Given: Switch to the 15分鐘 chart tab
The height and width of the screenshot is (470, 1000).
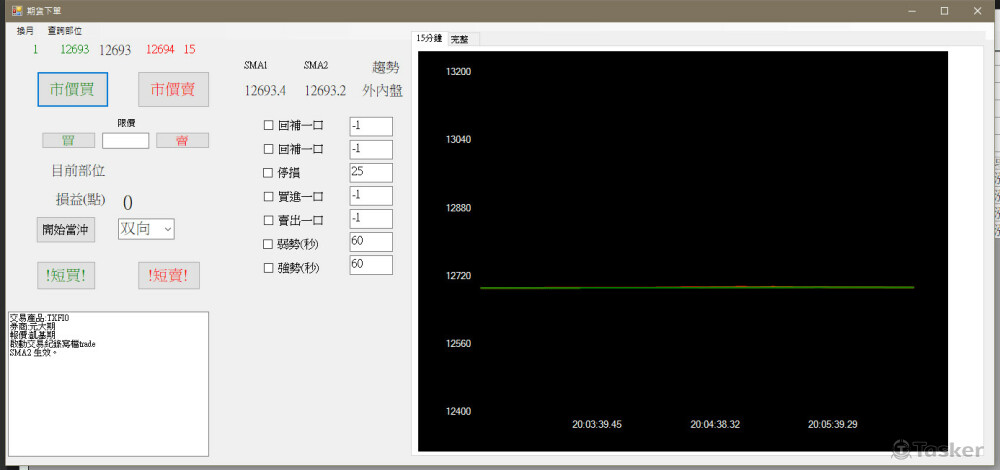Looking at the screenshot, I should point(429,38).
